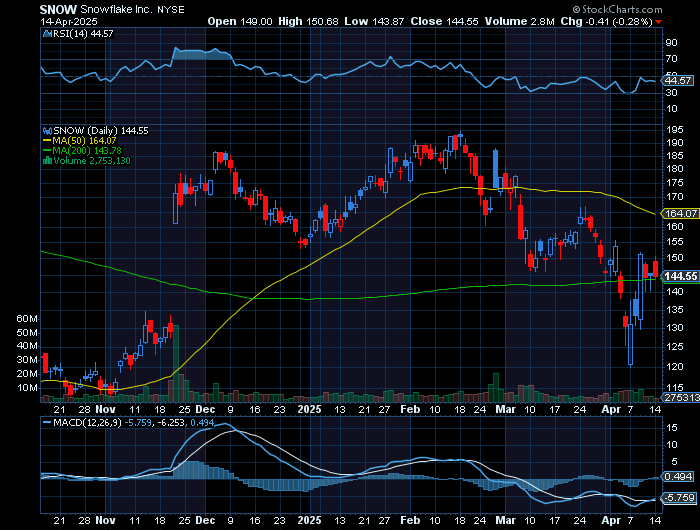Click the Chg -0.41 (-0.28%) value
Viewport: 700px width, 530px height.
(606, 21)
